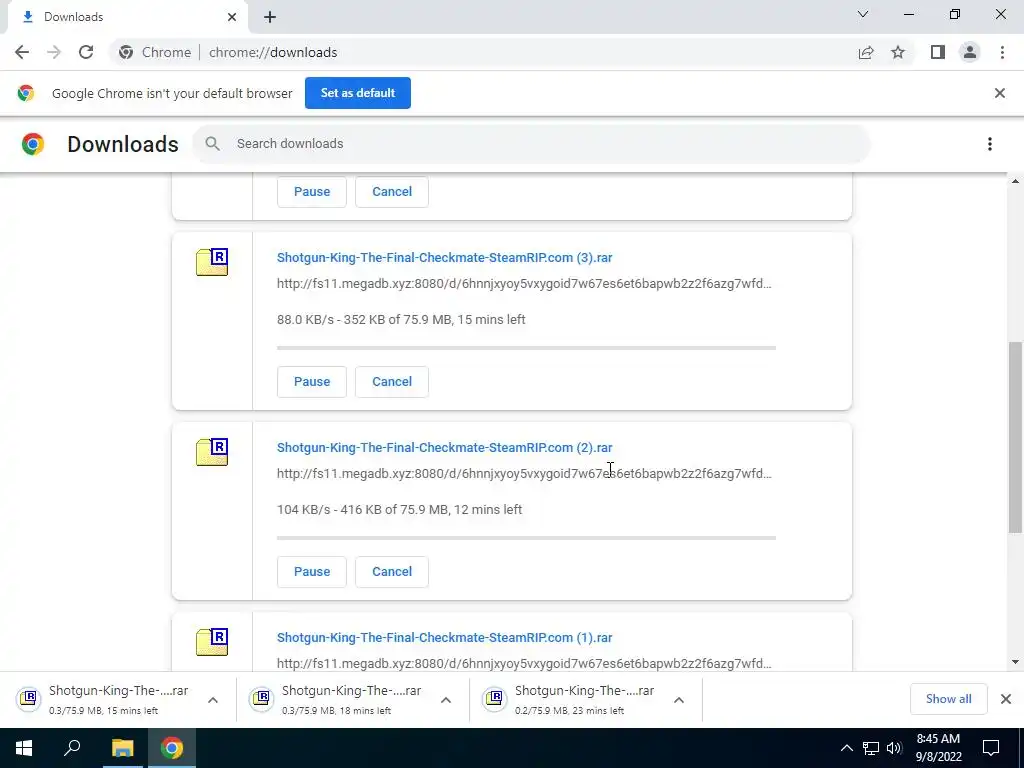Image resolution: width=1024 pixels, height=768 pixels.
Task: Click the scrollbar up arrow
Action: 1015,181
